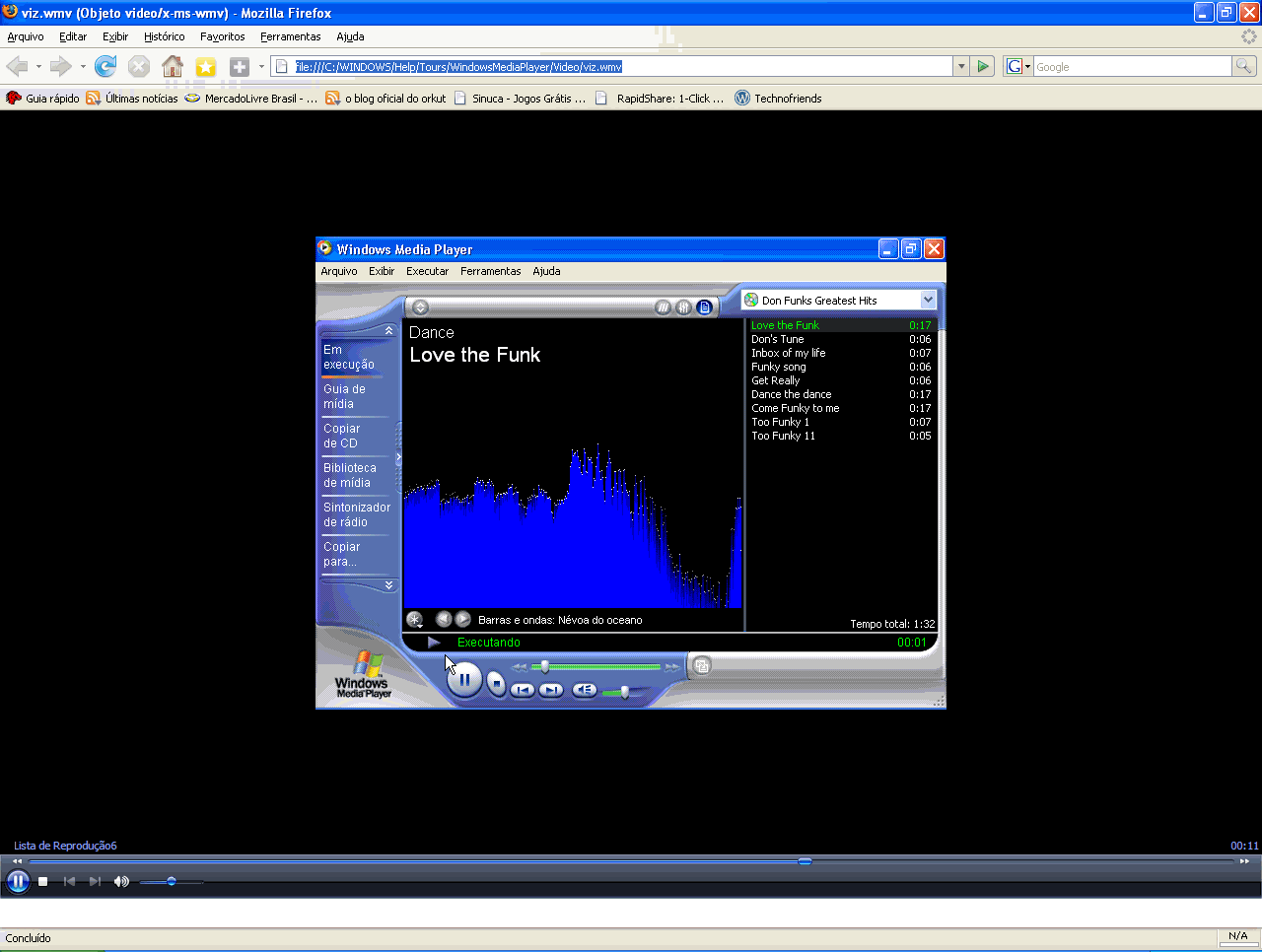The image size is (1262, 952).
Task: Open Firefox Histórico menu
Action: click(164, 36)
